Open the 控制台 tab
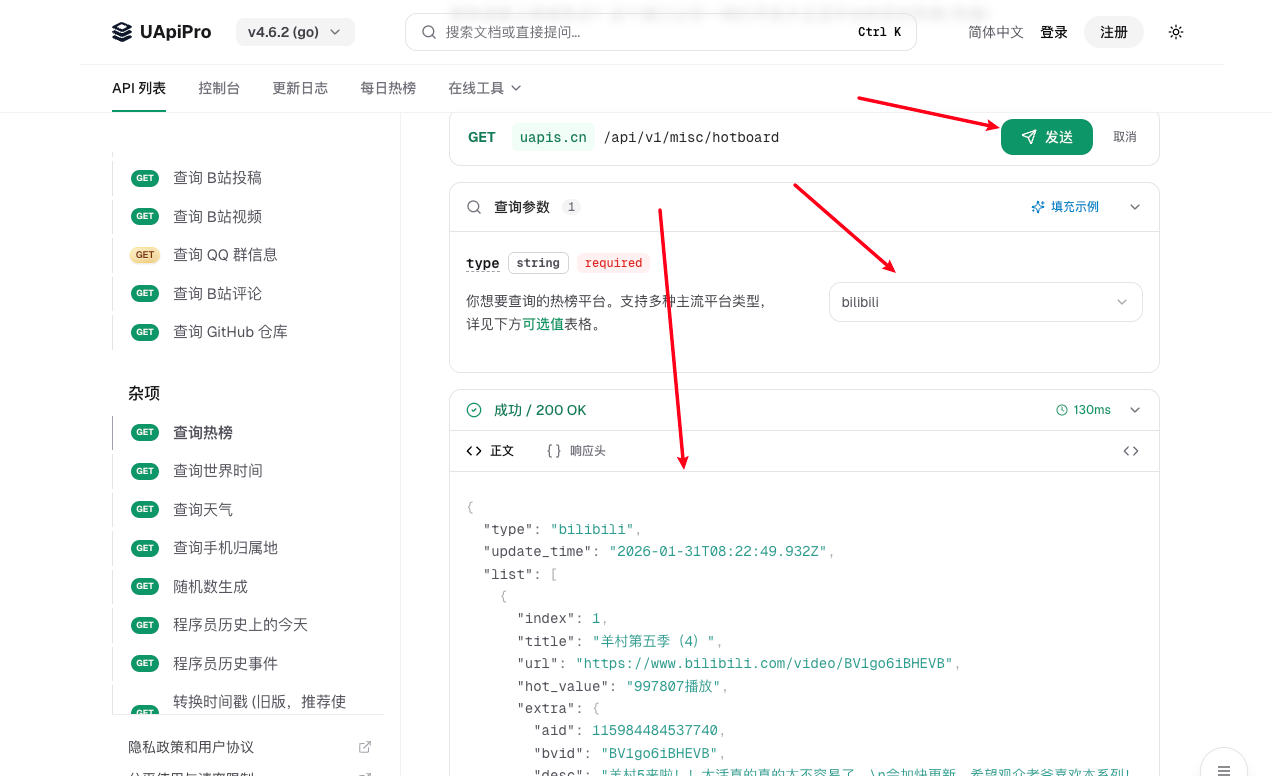This screenshot has width=1272, height=776. 219,88
